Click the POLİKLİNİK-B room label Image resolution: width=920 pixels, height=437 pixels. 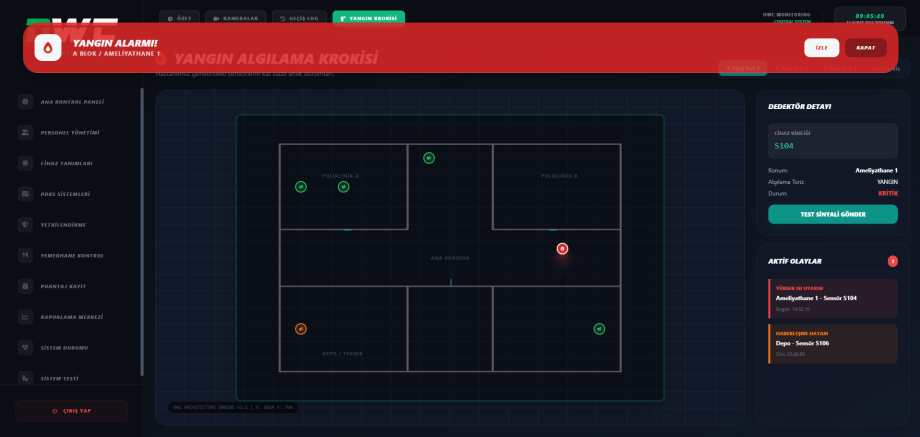pyautogui.click(x=559, y=176)
